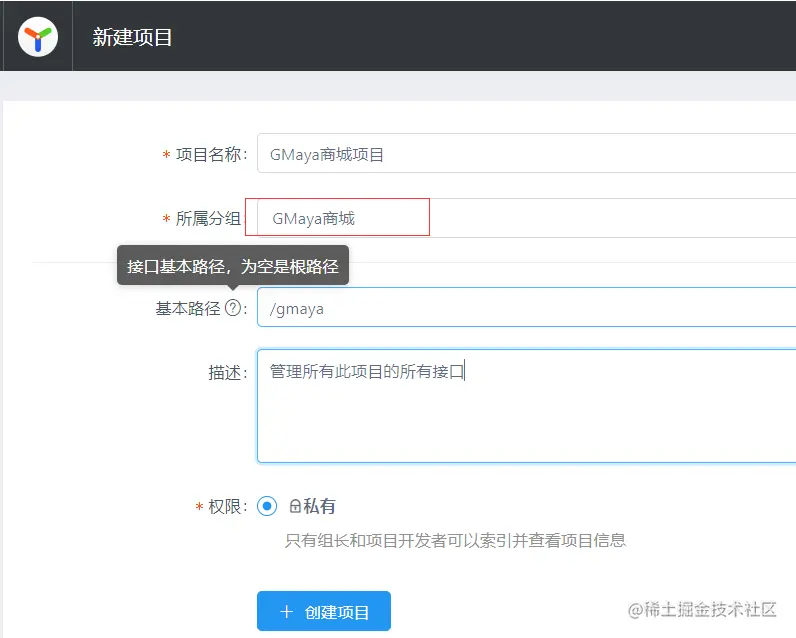The height and width of the screenshot is (638, 796).
Task: Open the 所属分组 dropdown
Action: [x=526, y=218]
